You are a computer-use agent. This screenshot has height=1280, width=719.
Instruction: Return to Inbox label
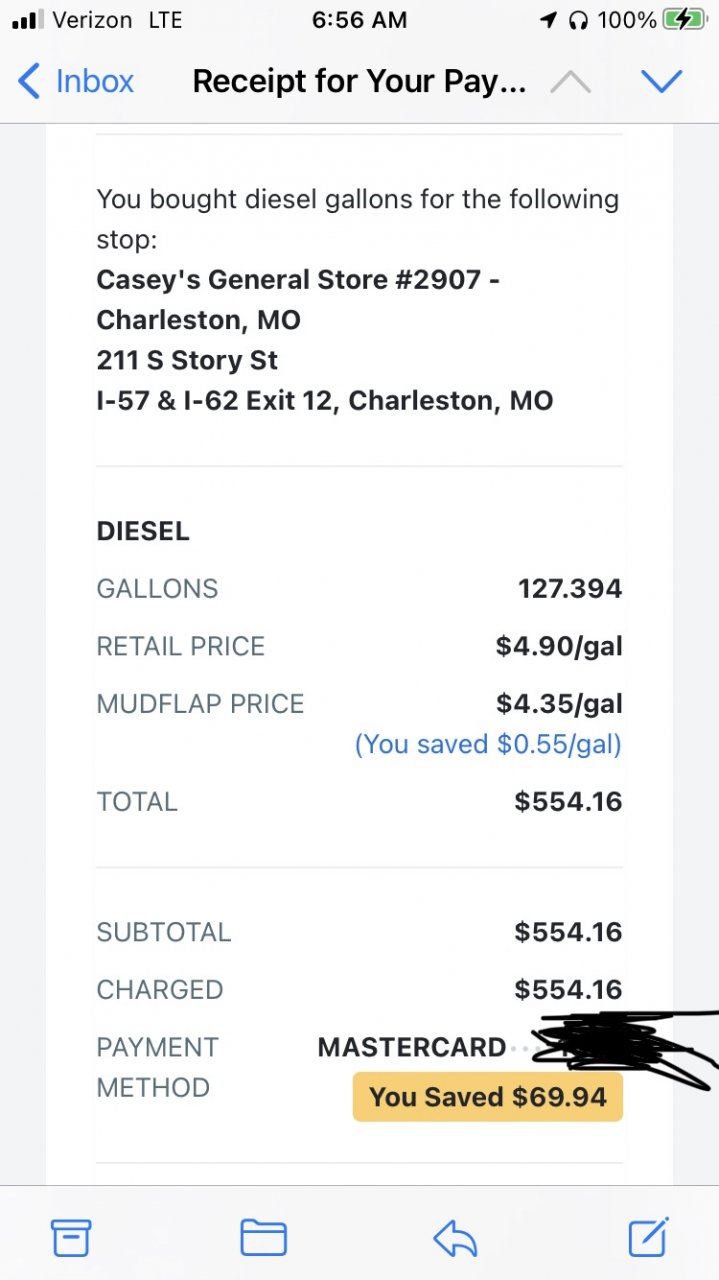(x=95, y=81)
